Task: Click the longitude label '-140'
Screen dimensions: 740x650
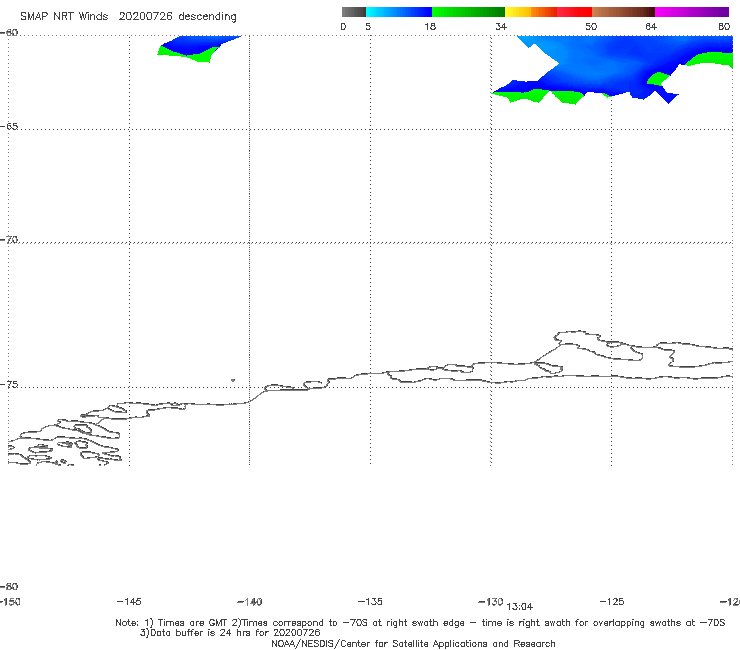Action: (x=250, y=602)
